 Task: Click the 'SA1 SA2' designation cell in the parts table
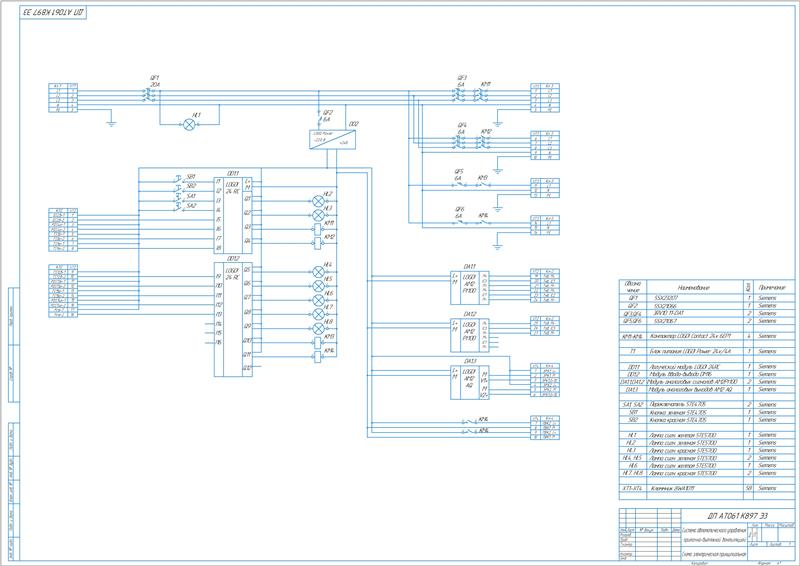tap(633, 405)
